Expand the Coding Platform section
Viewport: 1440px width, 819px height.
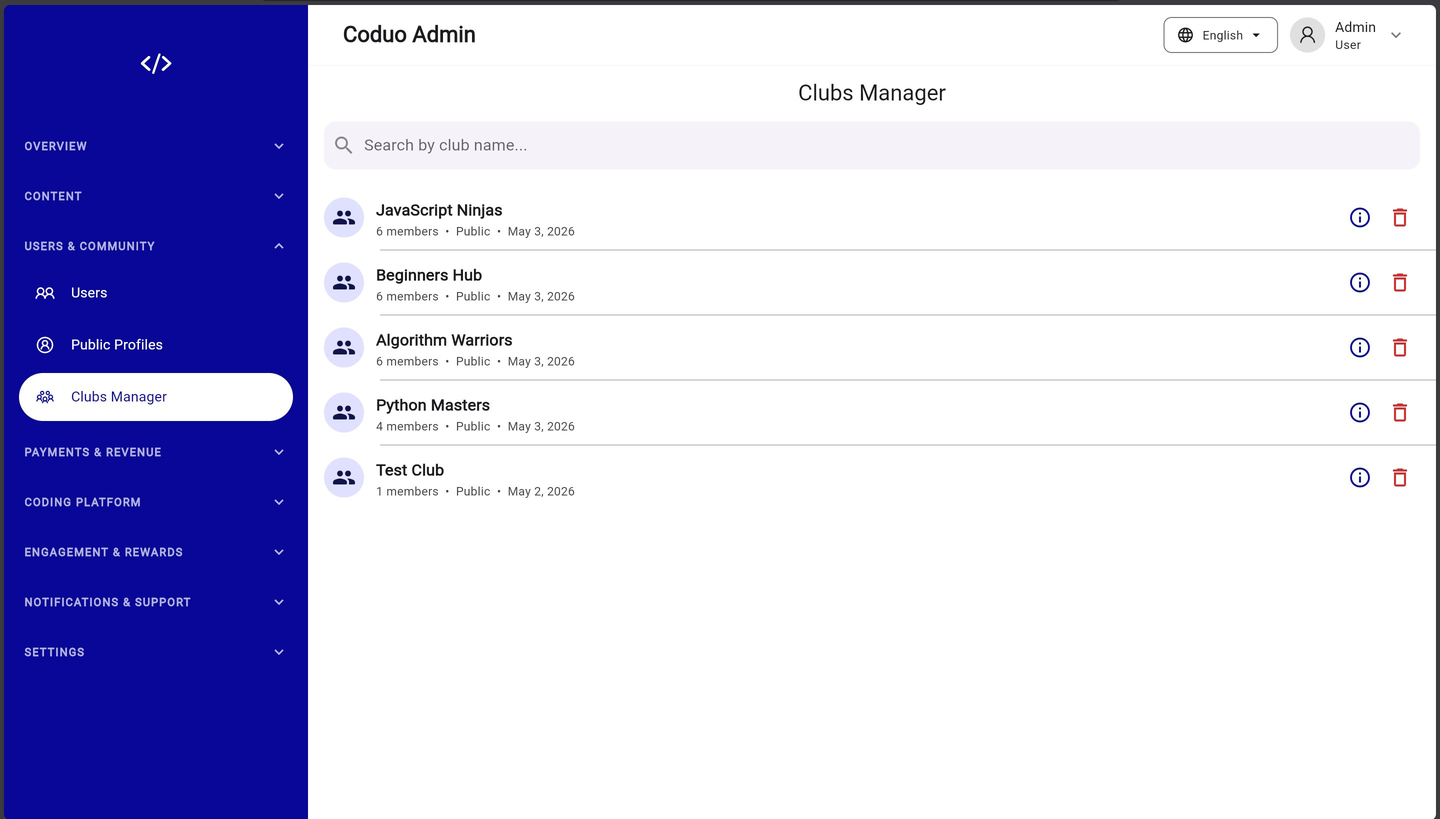tap(155, 502)
